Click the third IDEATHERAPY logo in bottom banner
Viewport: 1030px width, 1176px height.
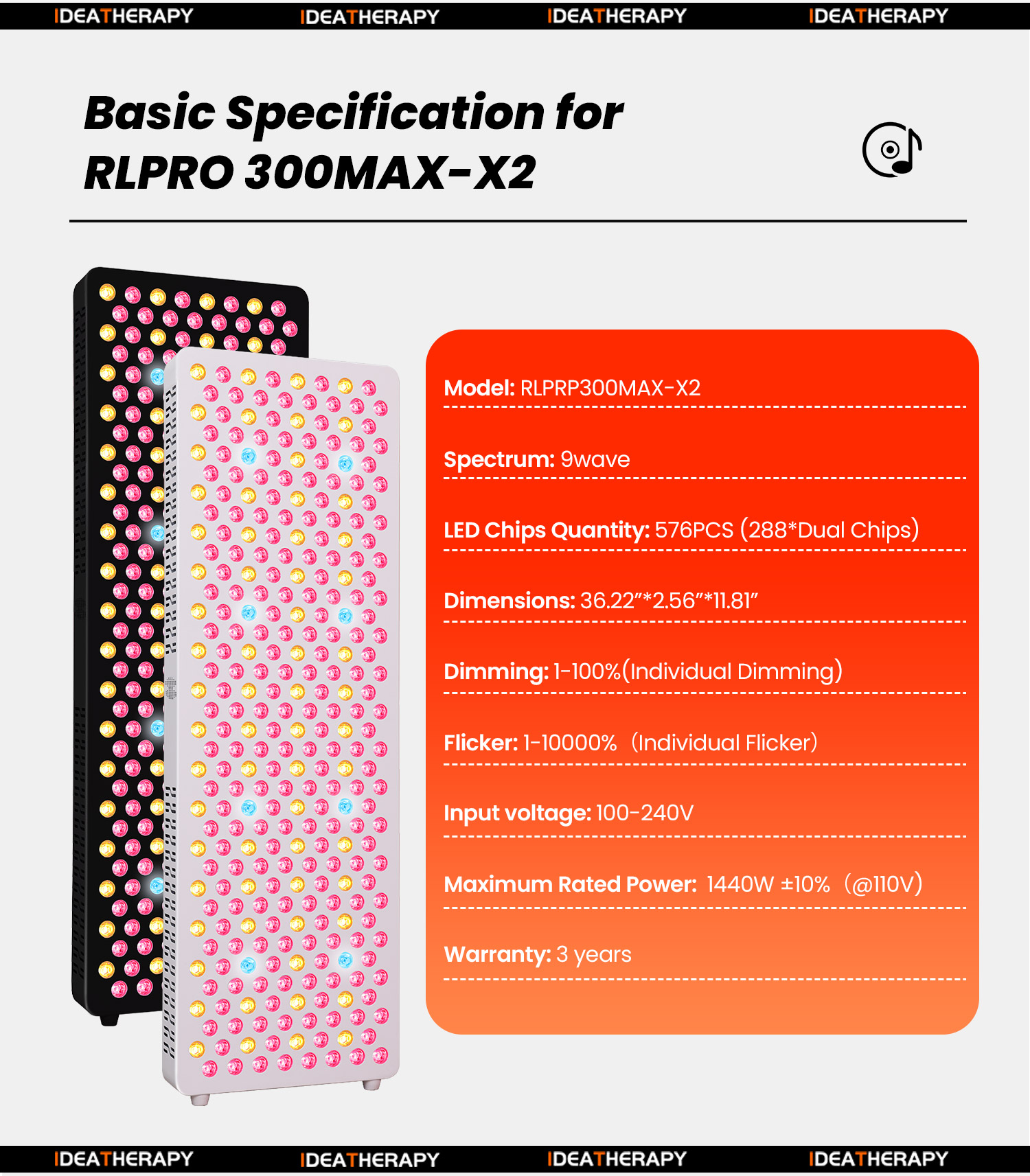[617, 1159]
